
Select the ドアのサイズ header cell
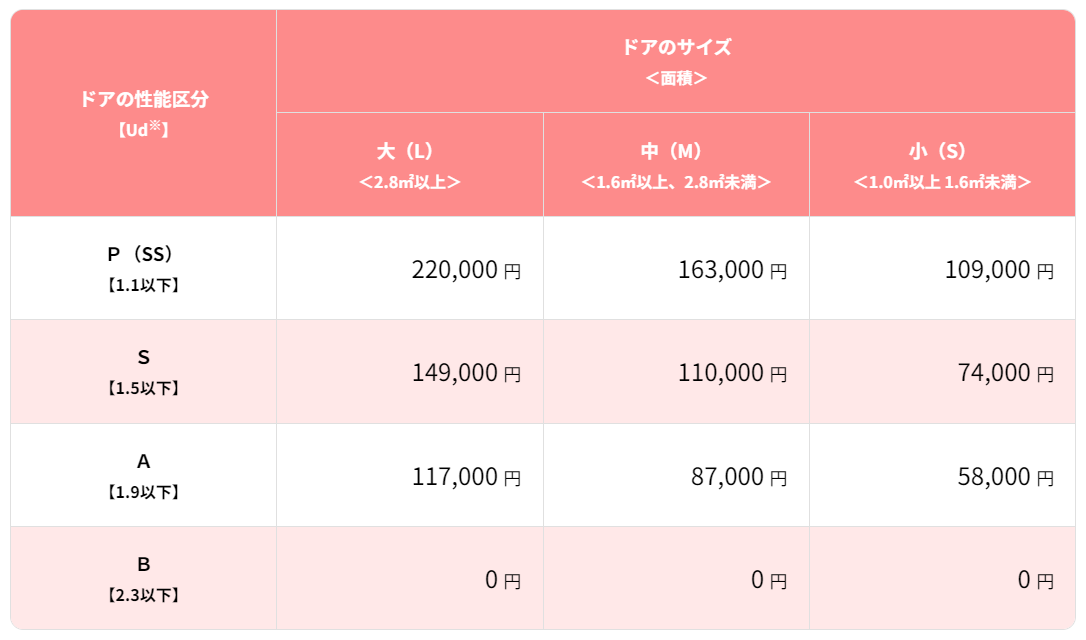pos(676,61)
